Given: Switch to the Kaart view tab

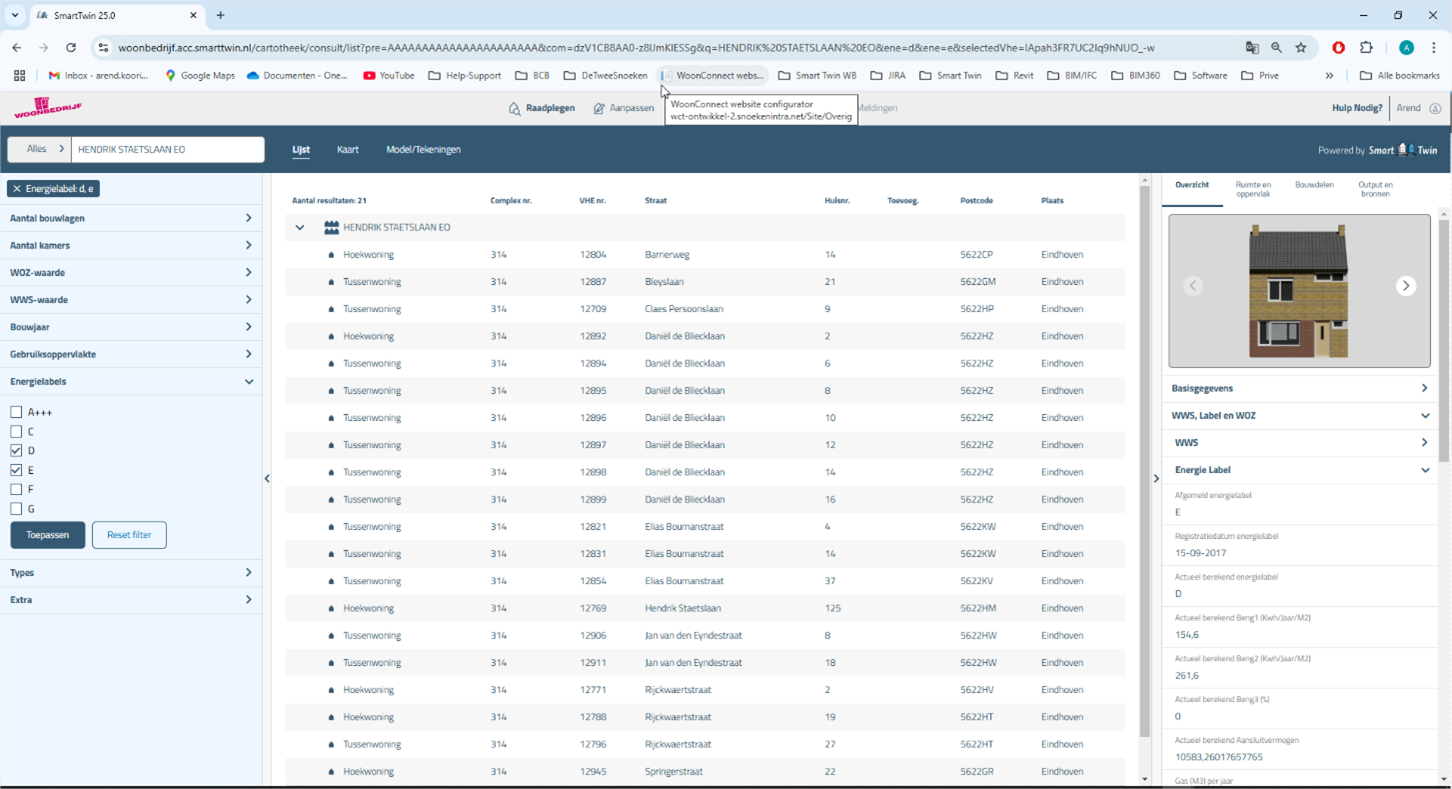Looking at the screenshot, I should [x=348, y=150].
